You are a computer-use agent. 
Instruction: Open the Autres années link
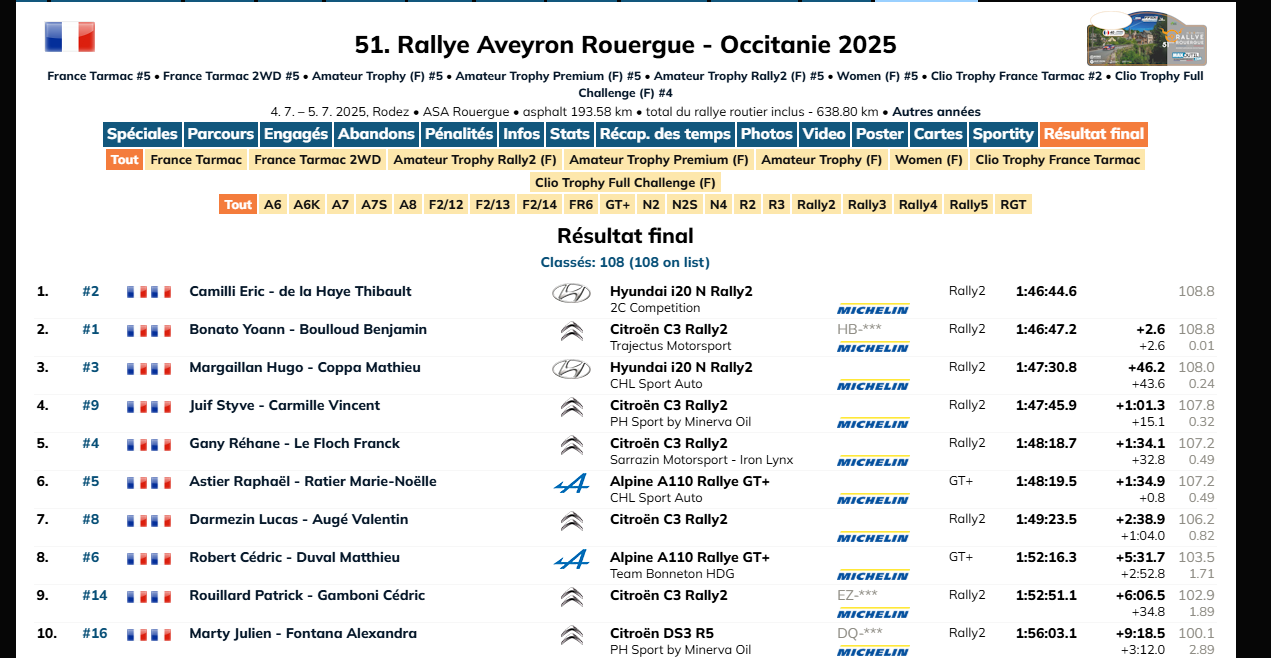pyautogui.click(x=936, y=112)
